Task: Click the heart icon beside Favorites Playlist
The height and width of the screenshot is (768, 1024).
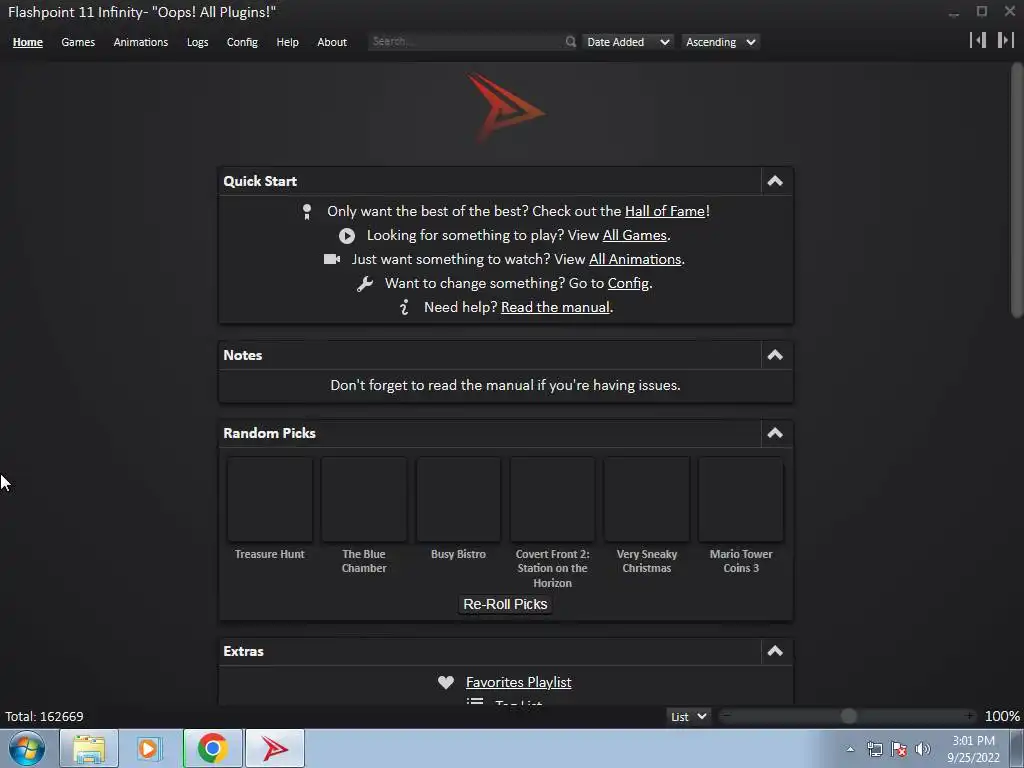Action: 446,682
